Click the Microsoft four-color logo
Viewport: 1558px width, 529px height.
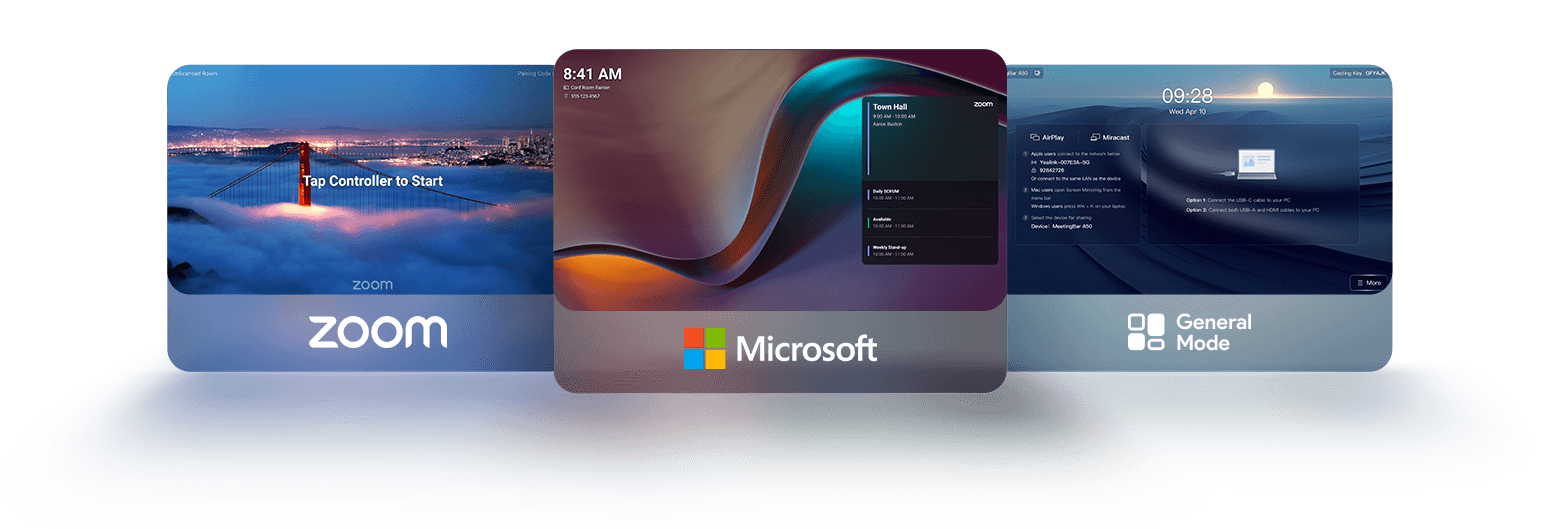click(x=706, y=348)
